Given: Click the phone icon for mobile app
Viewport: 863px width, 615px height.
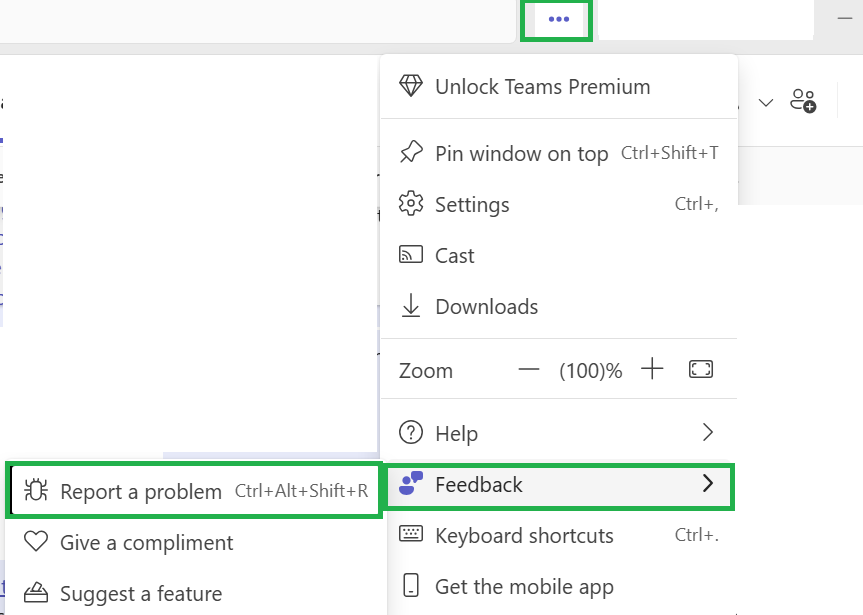Looking at the screenshot, I should 411,585.
